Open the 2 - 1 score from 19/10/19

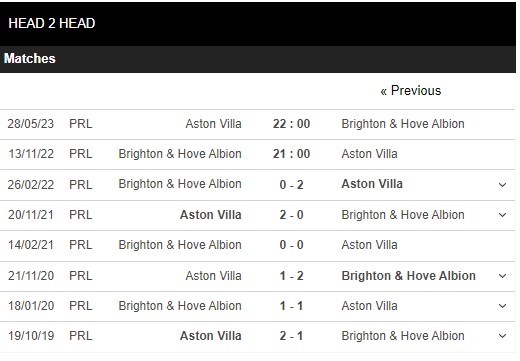(291, 336)
